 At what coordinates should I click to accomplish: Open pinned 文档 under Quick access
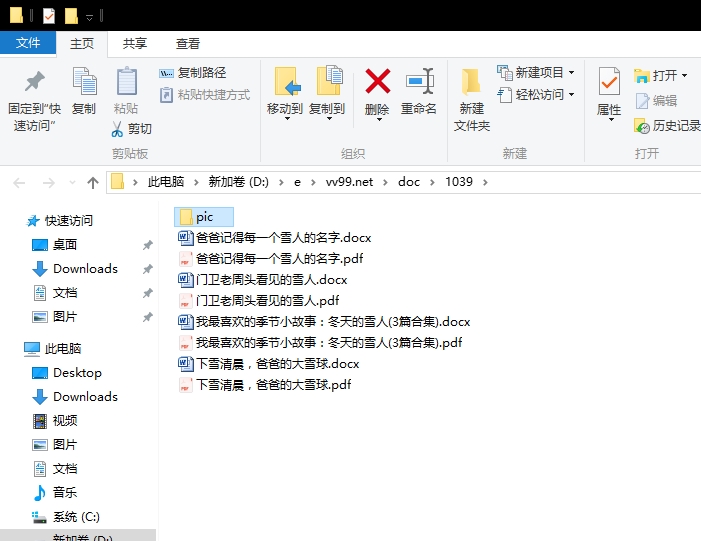55,293
